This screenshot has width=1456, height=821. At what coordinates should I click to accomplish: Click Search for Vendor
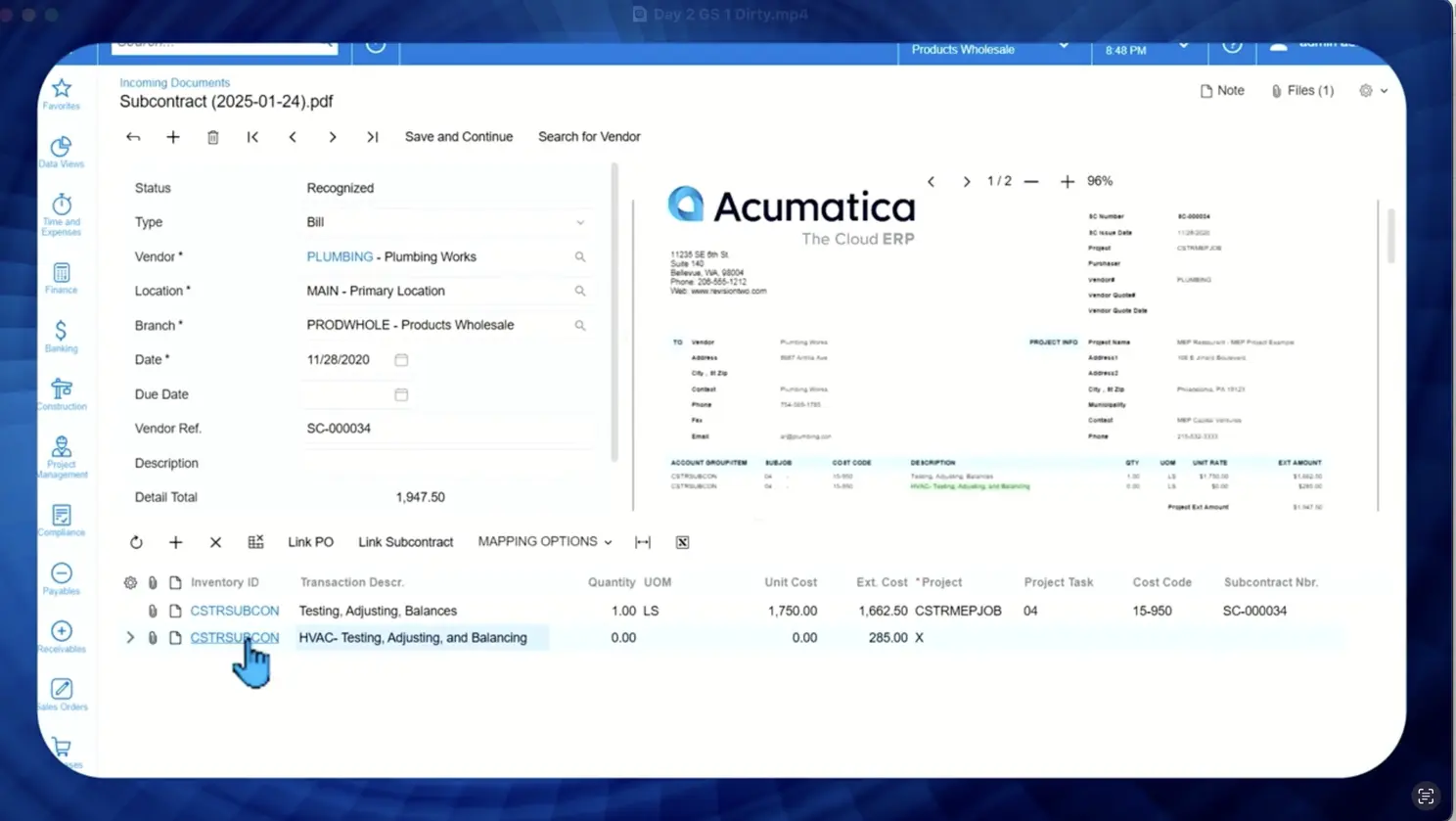(589, 137)
